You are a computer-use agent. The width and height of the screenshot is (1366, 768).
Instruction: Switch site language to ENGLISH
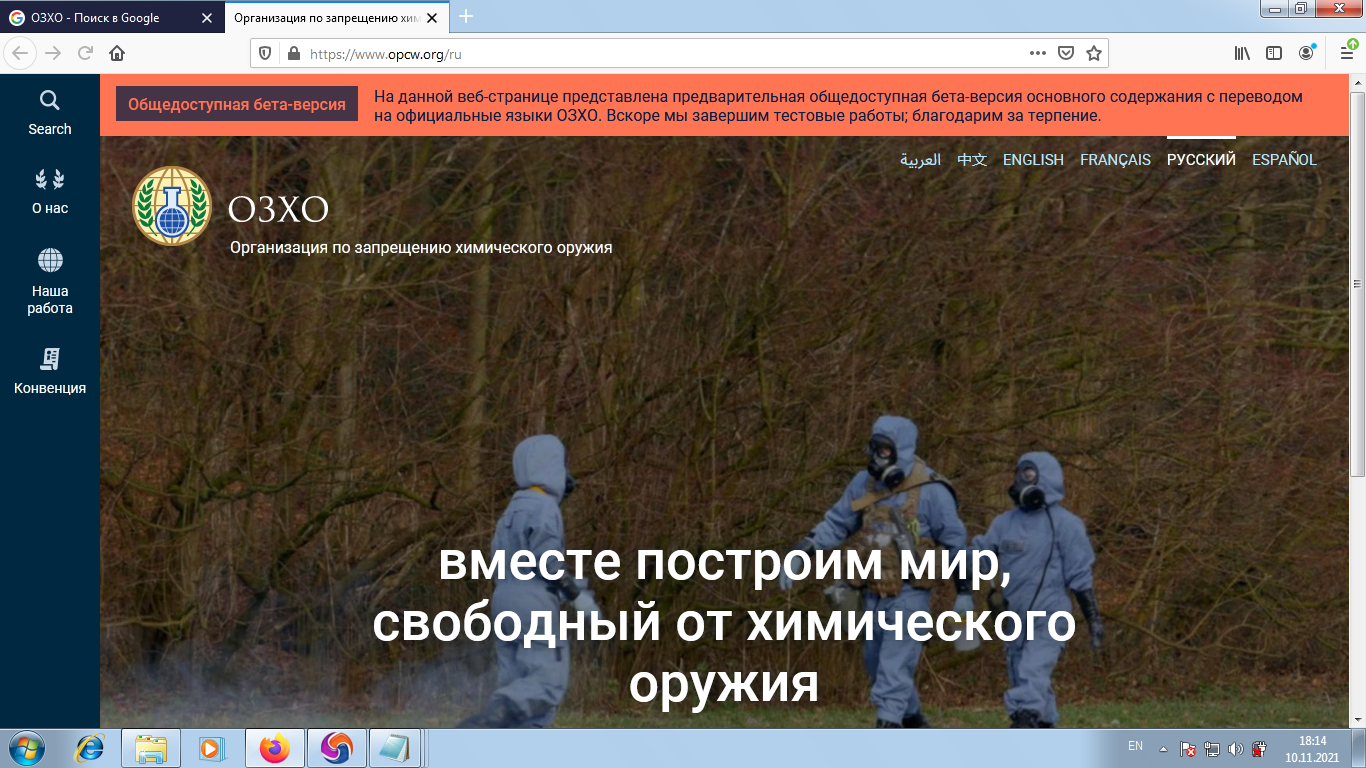click(x=1033, y=159)
